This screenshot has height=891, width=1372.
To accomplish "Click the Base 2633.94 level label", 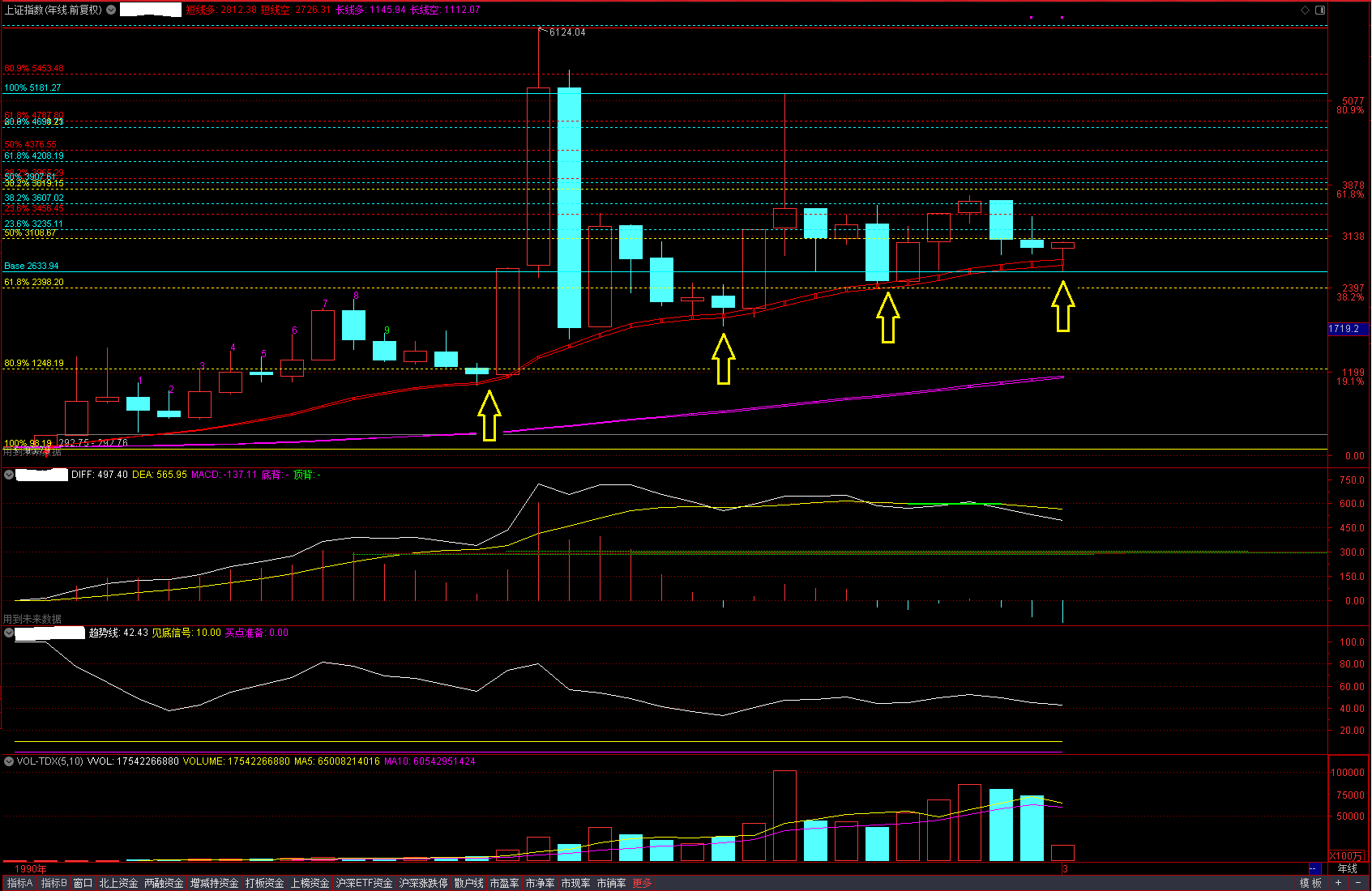I will 32,266.
